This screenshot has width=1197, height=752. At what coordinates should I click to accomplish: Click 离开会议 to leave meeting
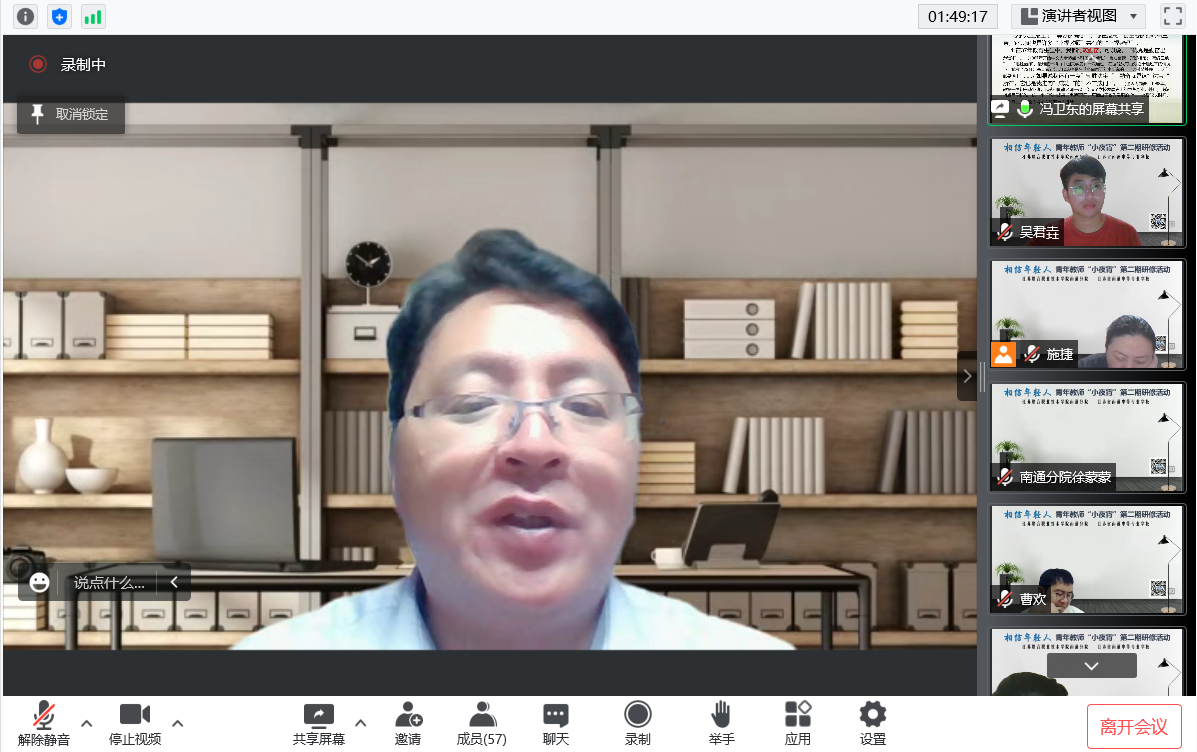pyautogui.click(x=1134, y=727)
